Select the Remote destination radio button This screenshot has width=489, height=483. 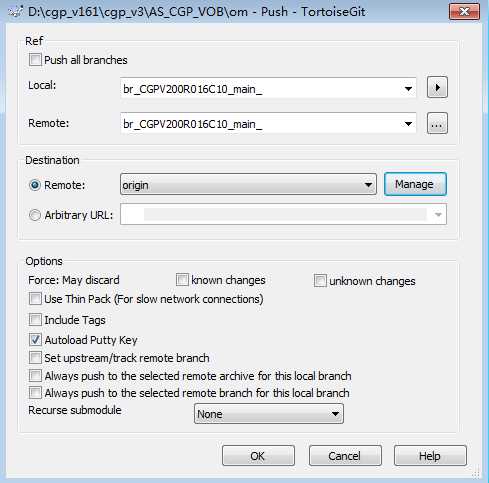[x=35, y=185]
